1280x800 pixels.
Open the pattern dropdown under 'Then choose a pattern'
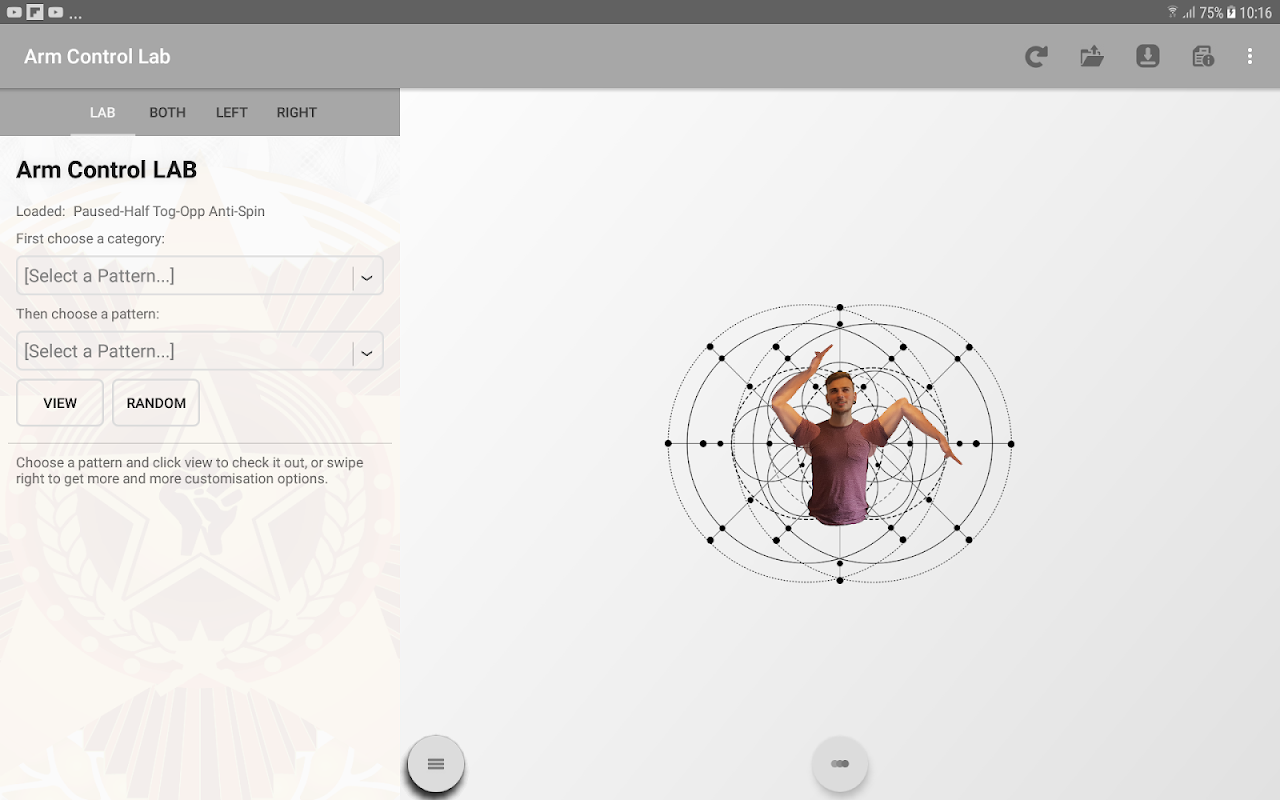(x=200, y=351)
